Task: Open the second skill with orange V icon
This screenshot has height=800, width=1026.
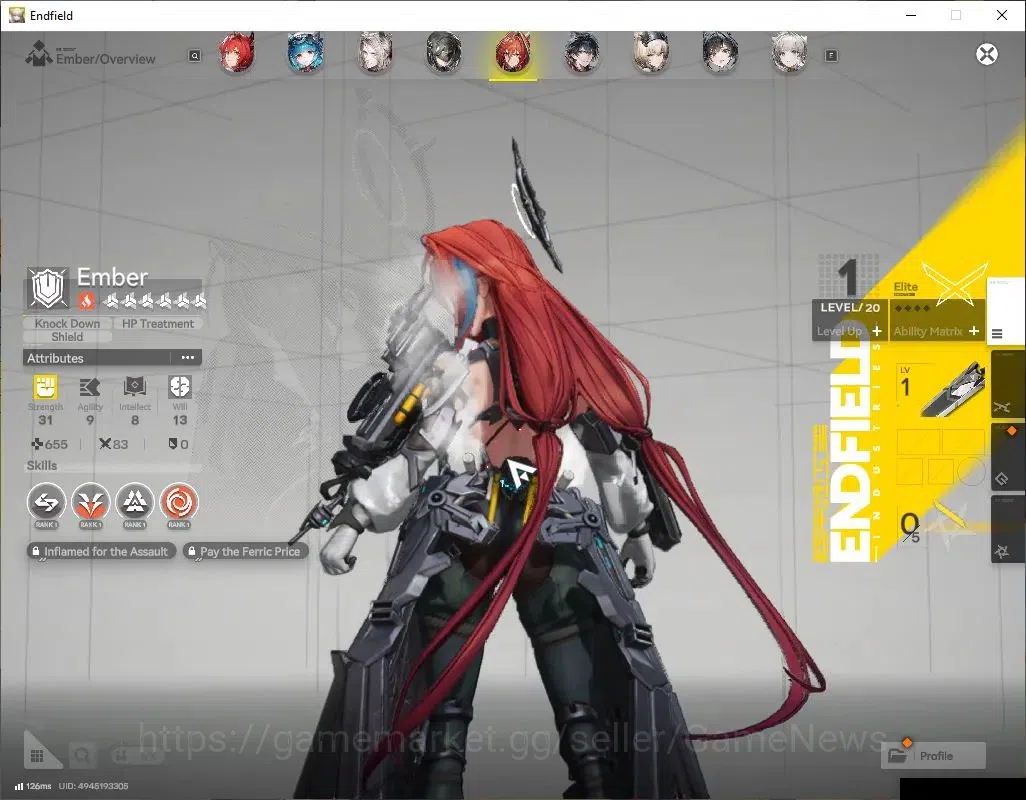Action: (x=90, y=502)
